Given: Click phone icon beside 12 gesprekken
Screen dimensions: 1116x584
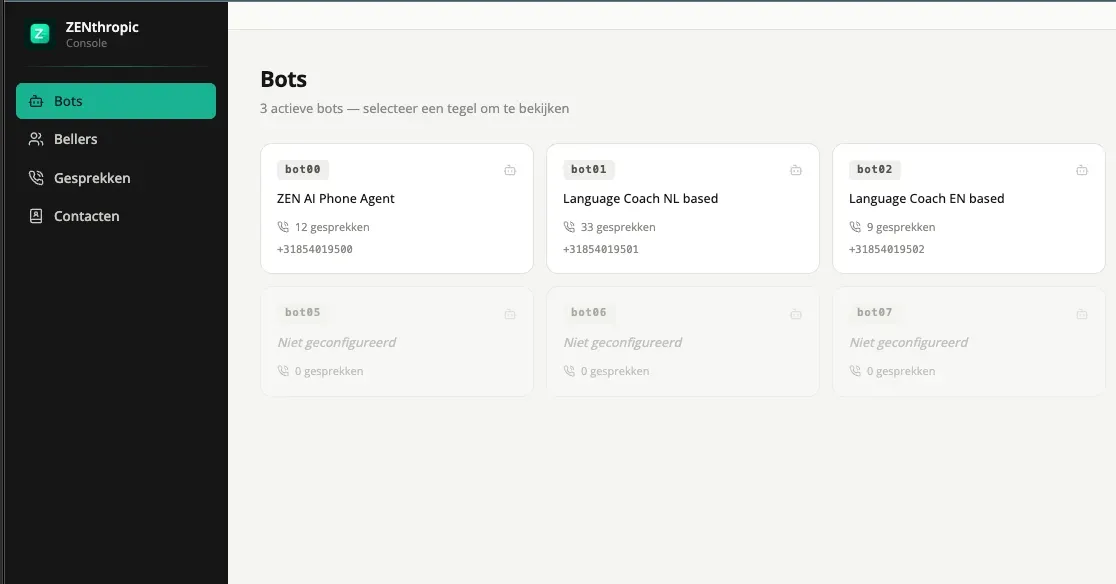Looking at the screenshot, I should (x=283, y=227).
